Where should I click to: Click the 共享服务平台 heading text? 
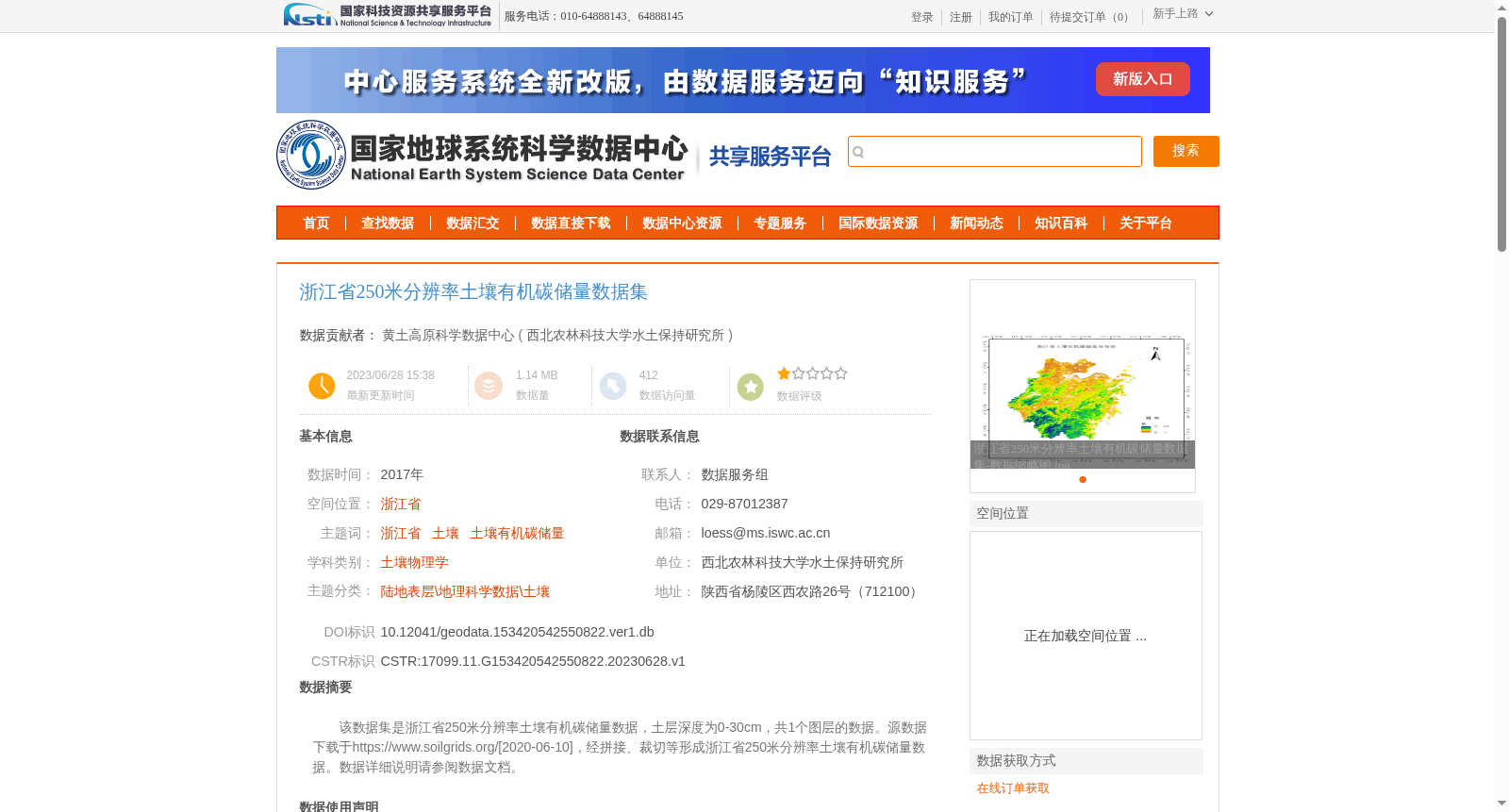tap(771, 157)
